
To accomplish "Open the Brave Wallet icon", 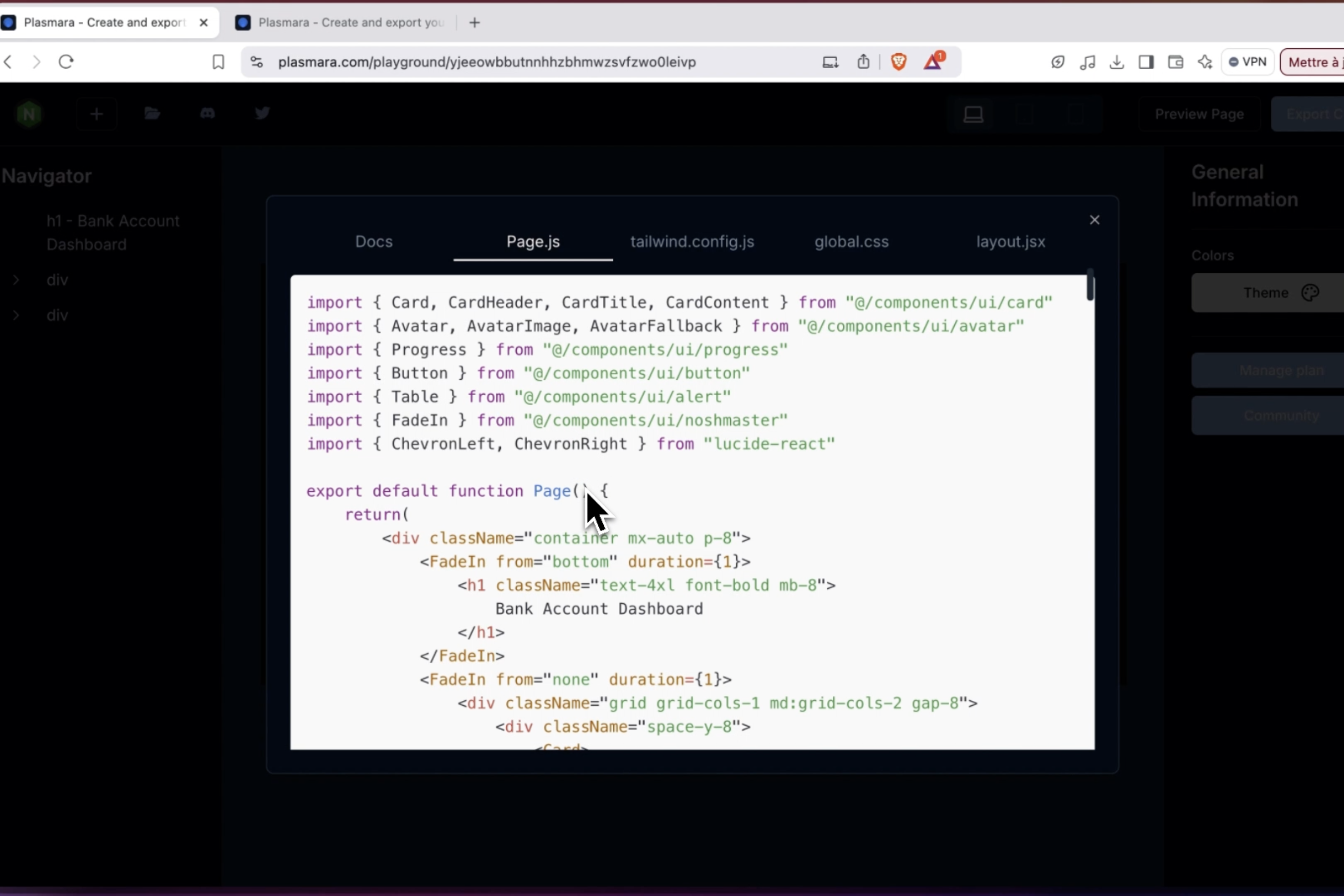I will click(x=1175, y=62).
